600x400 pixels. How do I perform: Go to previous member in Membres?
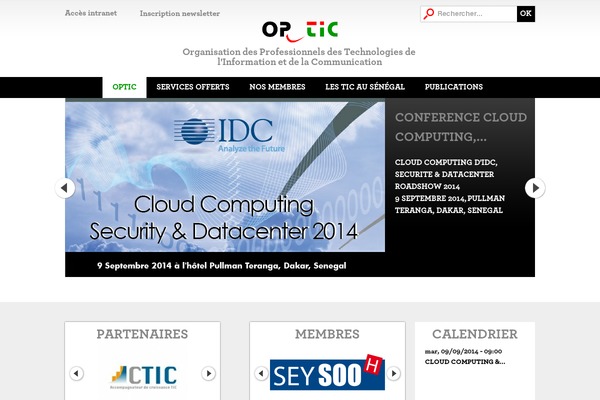click(x=261, y=373)
